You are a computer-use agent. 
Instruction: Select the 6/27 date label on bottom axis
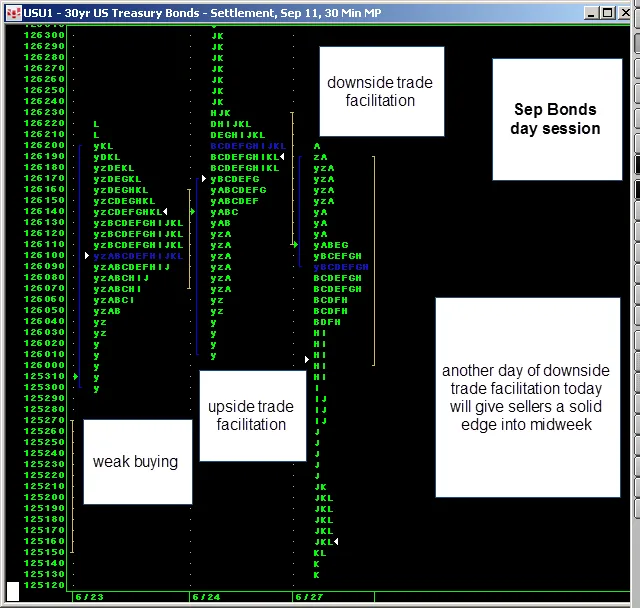click(308, 597)
